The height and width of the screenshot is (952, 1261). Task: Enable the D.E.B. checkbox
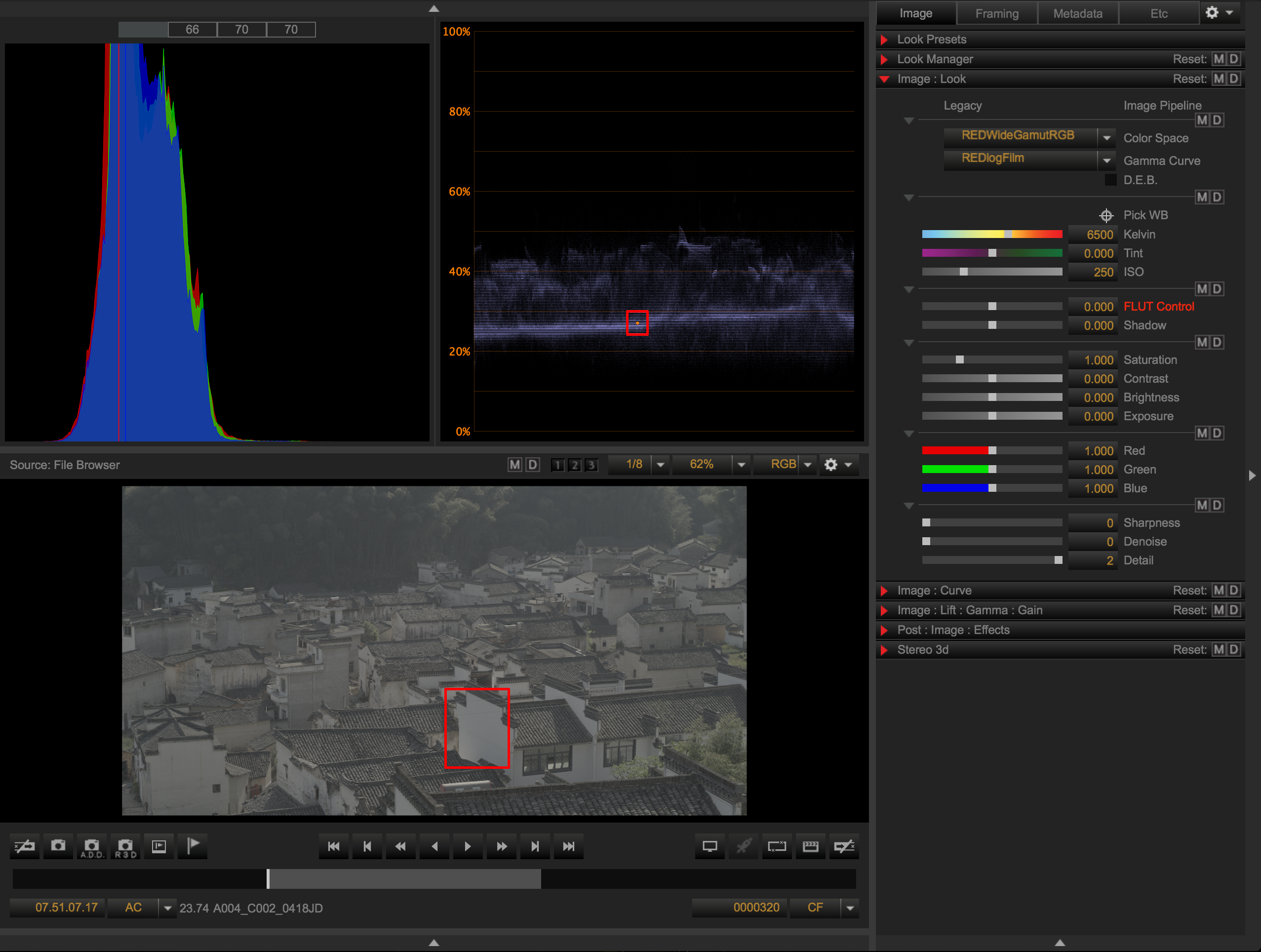pos(1110,180)
